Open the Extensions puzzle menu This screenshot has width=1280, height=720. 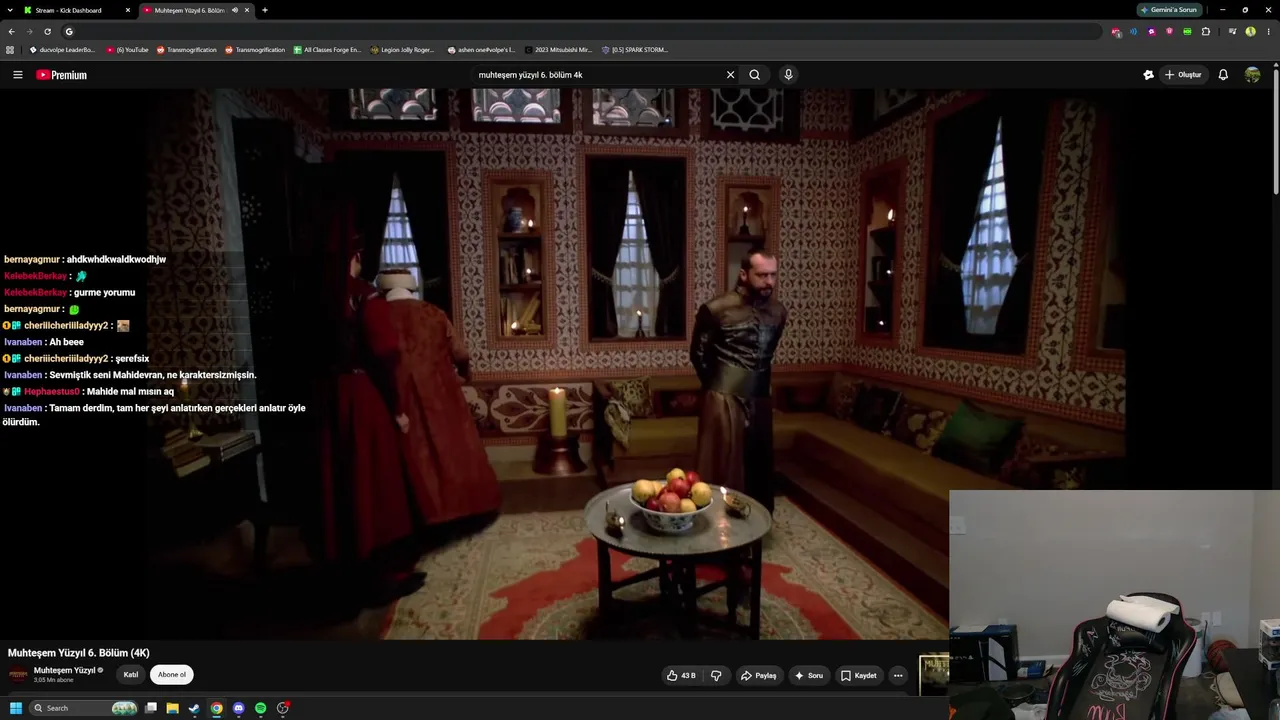point(1206,32)
